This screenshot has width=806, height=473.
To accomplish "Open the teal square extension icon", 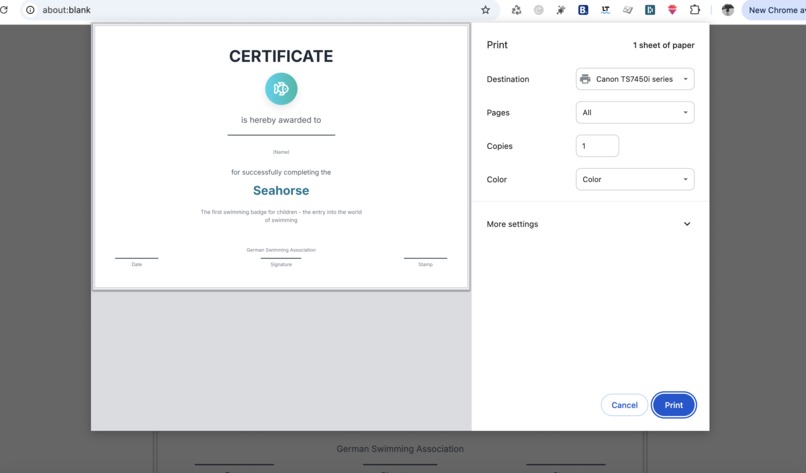I will tap(650, 10).
